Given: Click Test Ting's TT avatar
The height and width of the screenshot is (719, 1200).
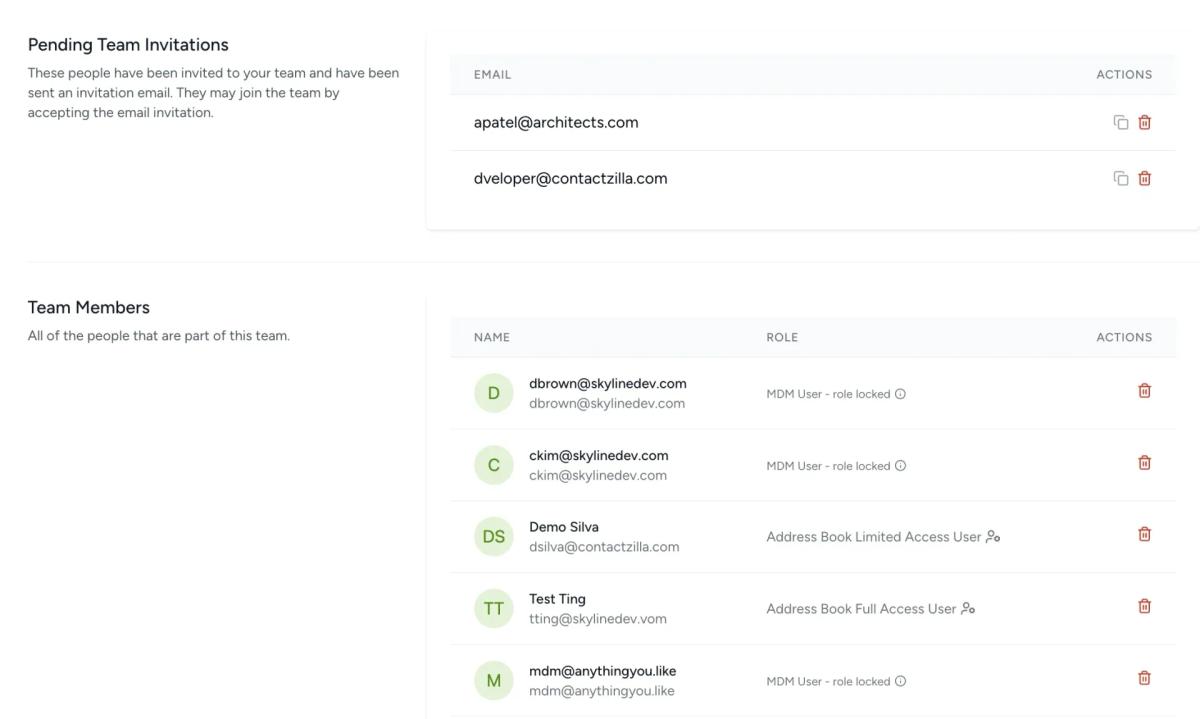Looking at the screenshot, I should click(x=493, y=608).
